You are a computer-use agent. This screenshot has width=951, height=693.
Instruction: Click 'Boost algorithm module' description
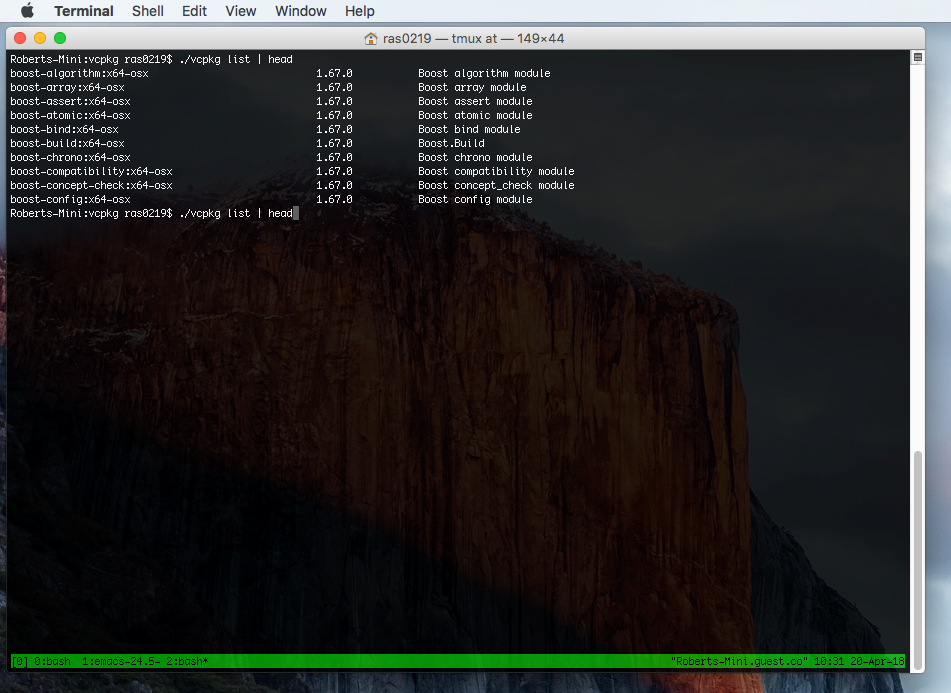tap(484, 73)
